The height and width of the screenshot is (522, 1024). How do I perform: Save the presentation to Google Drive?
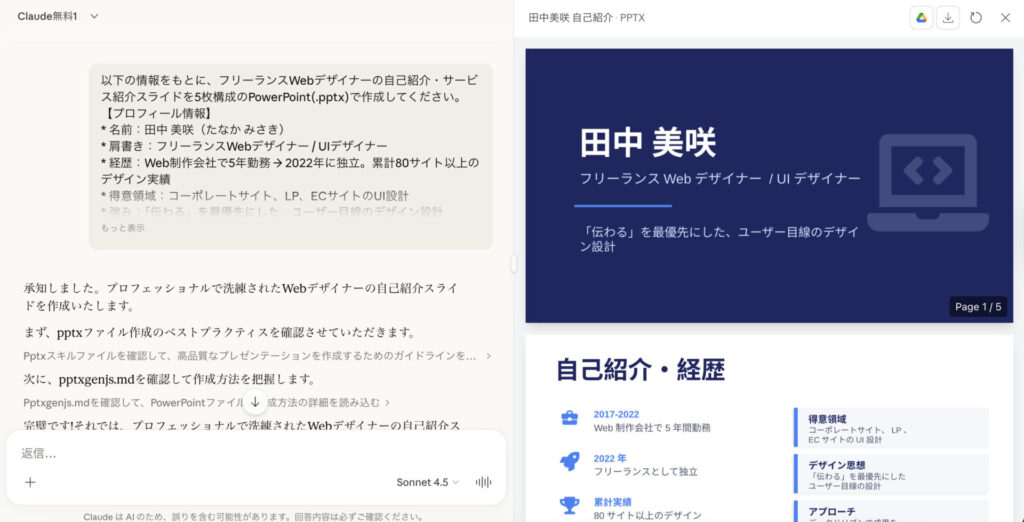point(921,17)
